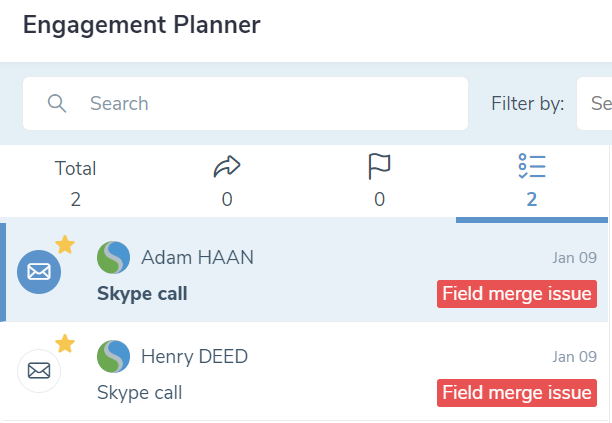Click Adam HAAN's avatar logo
612x423 pixels.
pos(114,258)
